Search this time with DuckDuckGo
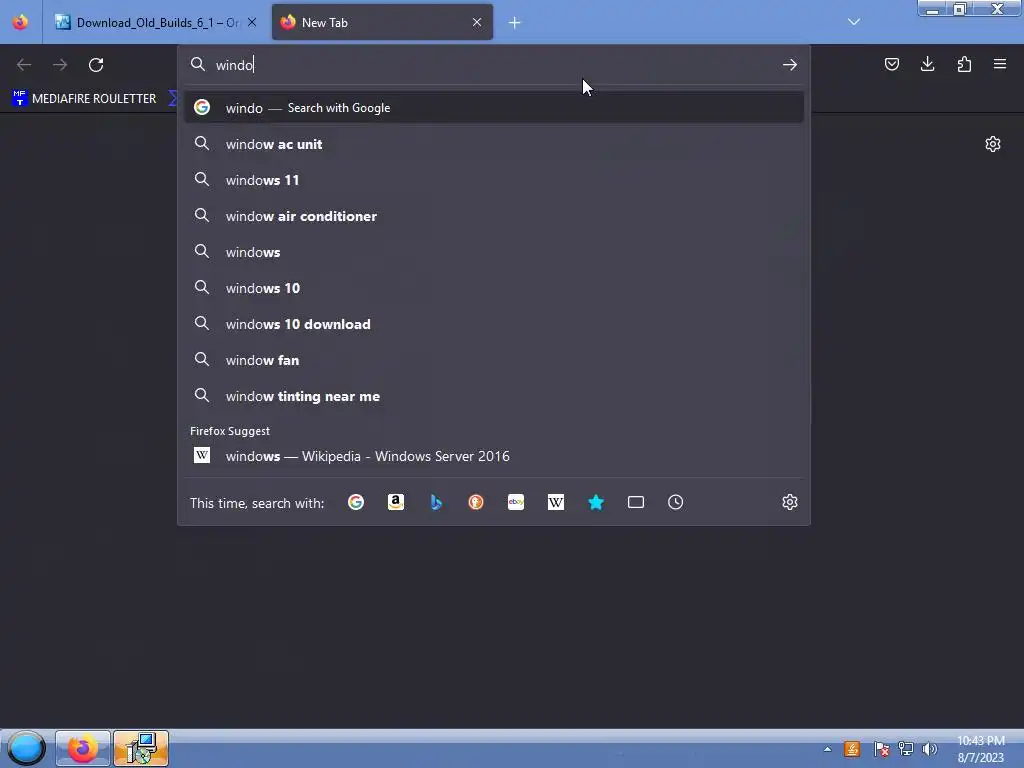This screenshot has height=768, width=1024. (x=476, y=502)
